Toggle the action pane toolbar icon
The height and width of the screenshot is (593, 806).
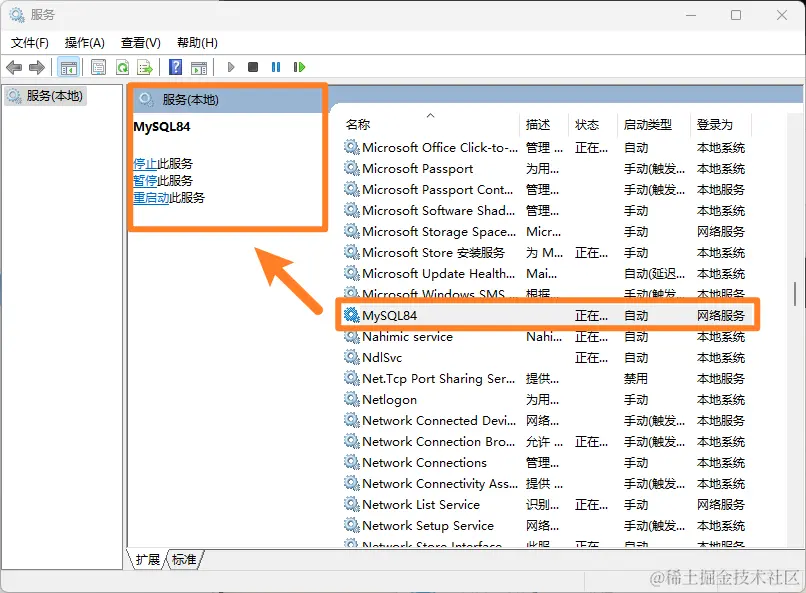pos(199,67)
